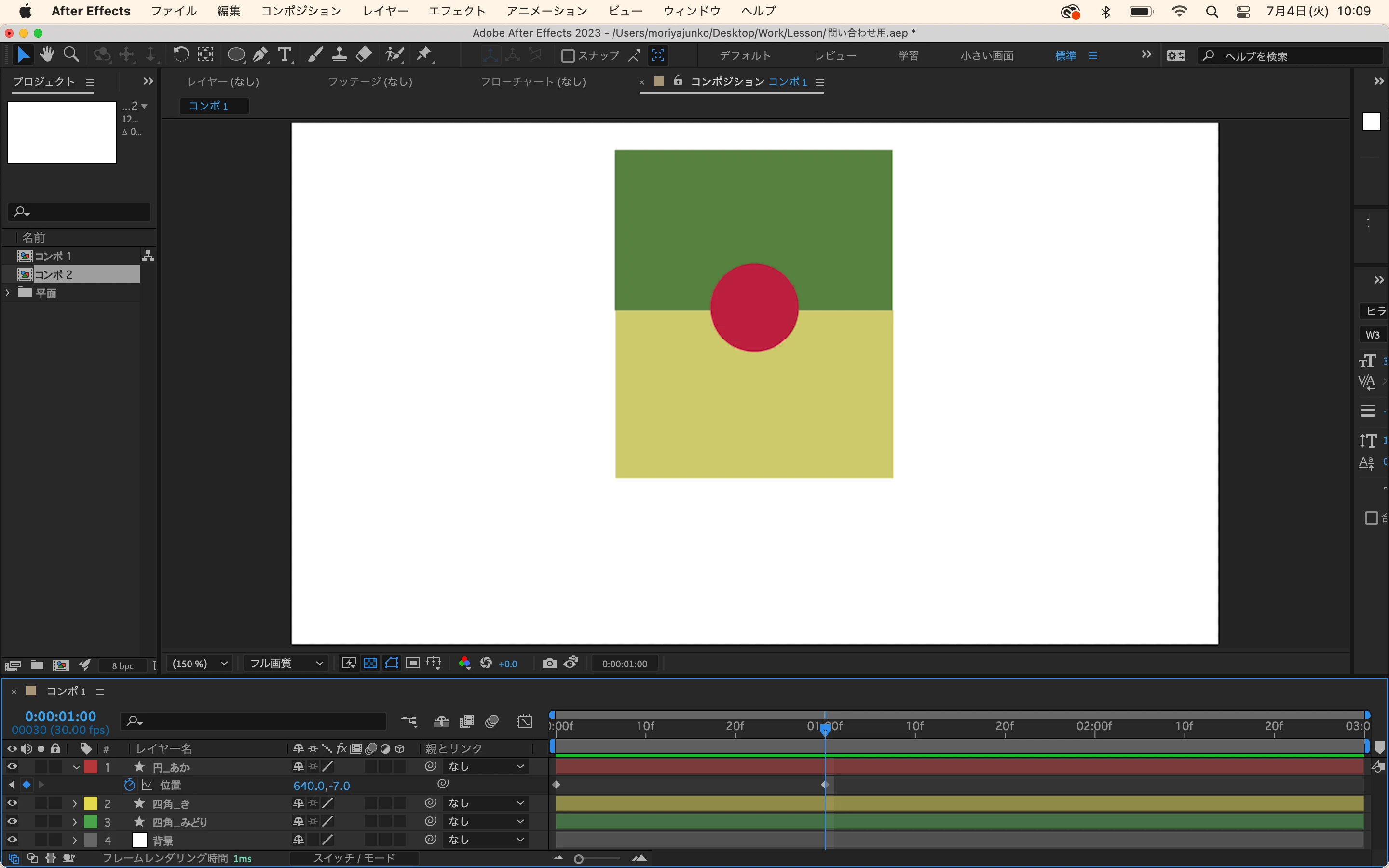Open the 150% magnification dropdown

pyautogui.click(x=200, y=664)
